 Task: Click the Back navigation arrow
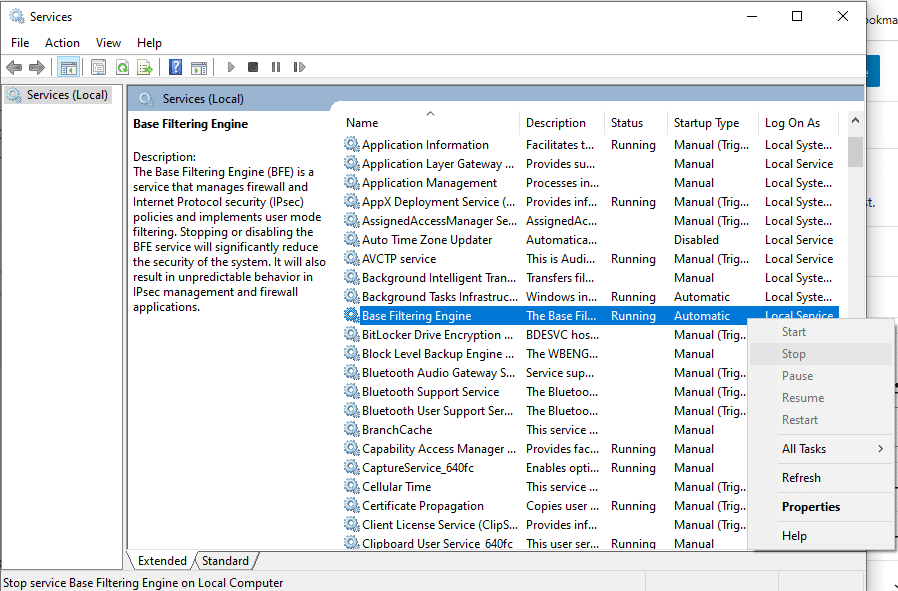coord(14,67)
